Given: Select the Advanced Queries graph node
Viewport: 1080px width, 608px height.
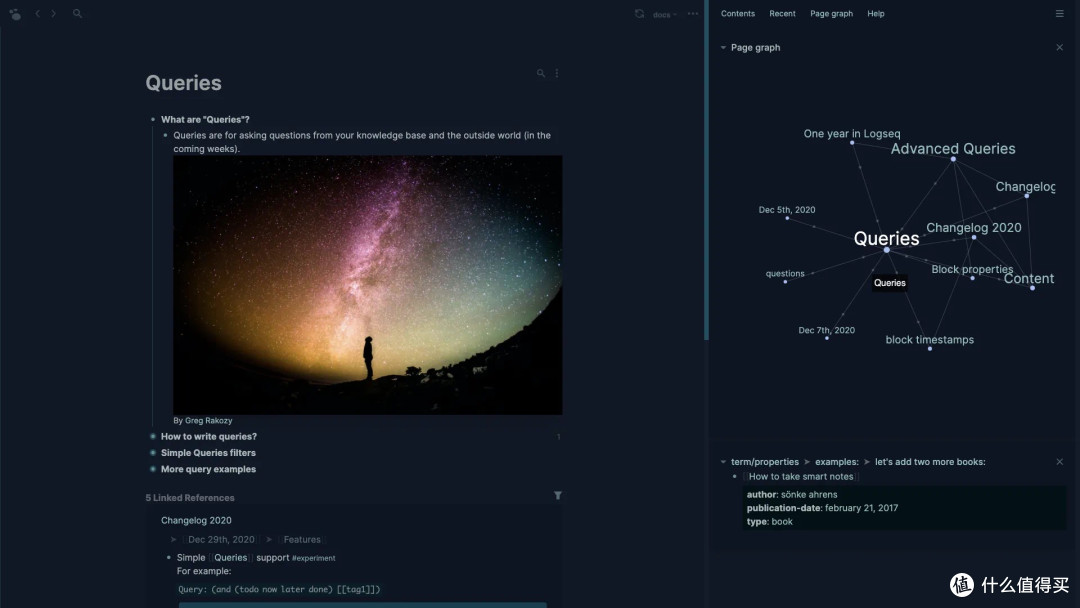Looking at the screenshot, I should pos(953,159).
